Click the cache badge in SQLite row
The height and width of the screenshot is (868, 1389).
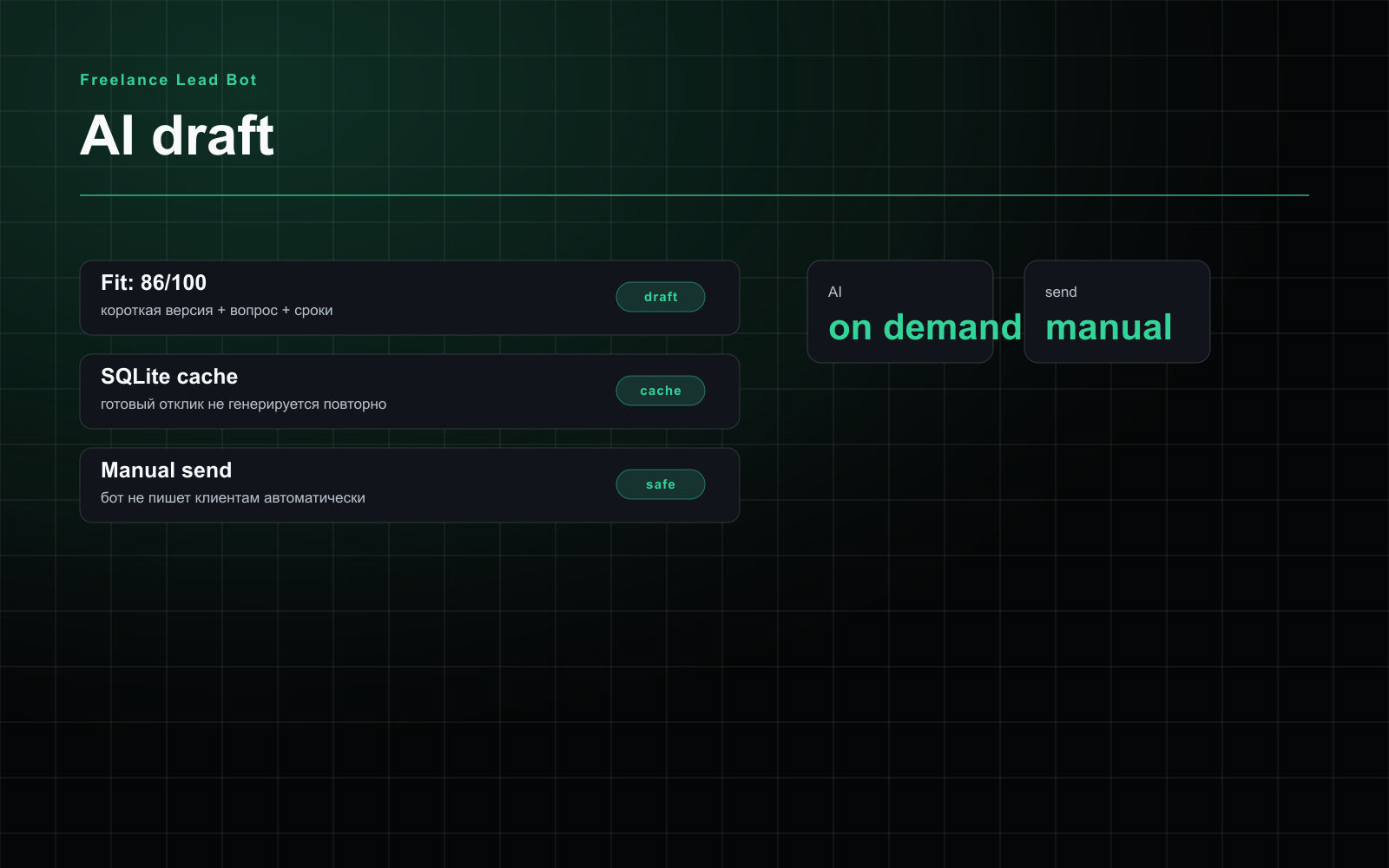[x=661, y=391]
